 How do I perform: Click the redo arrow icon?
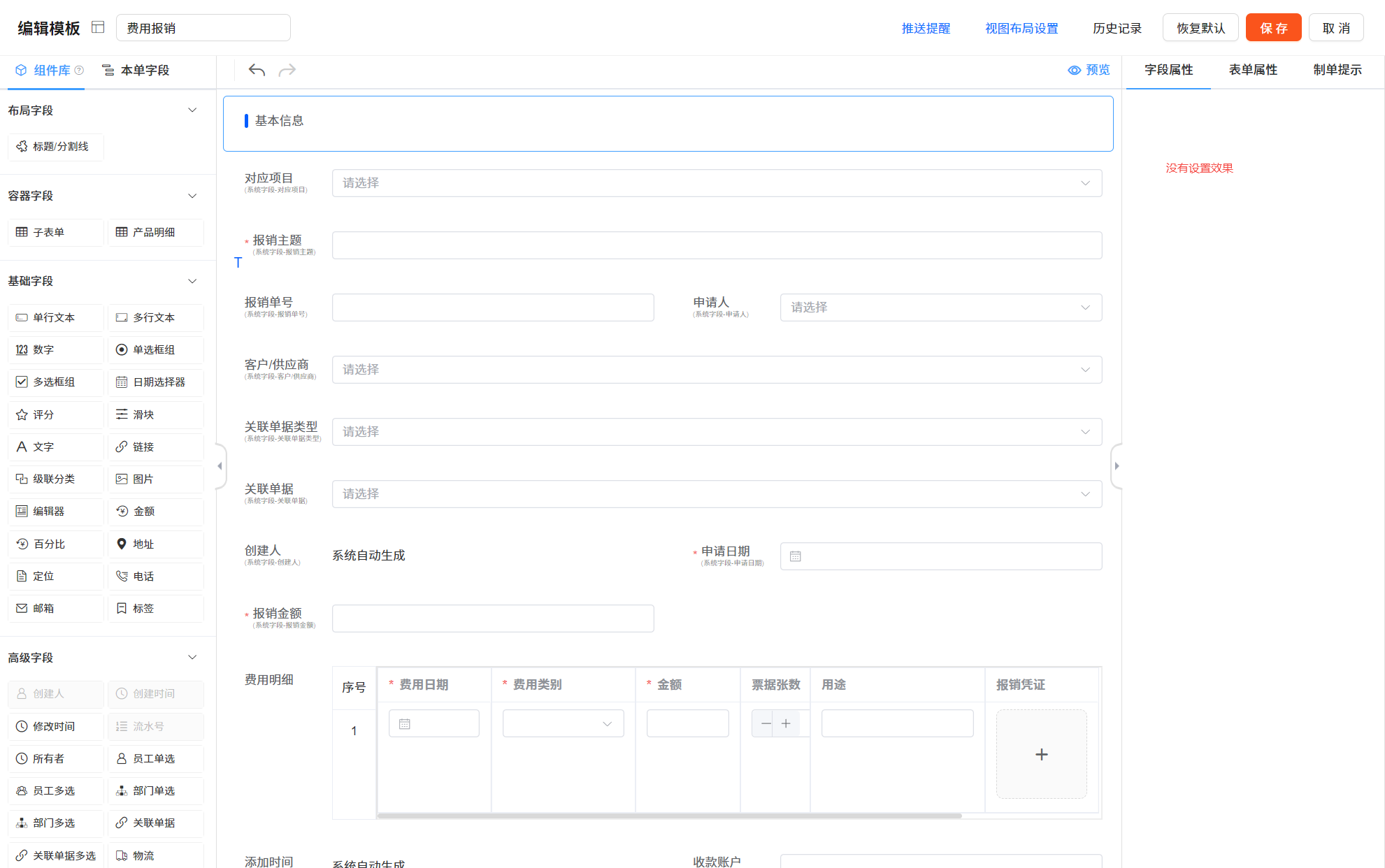pos(287,70)
